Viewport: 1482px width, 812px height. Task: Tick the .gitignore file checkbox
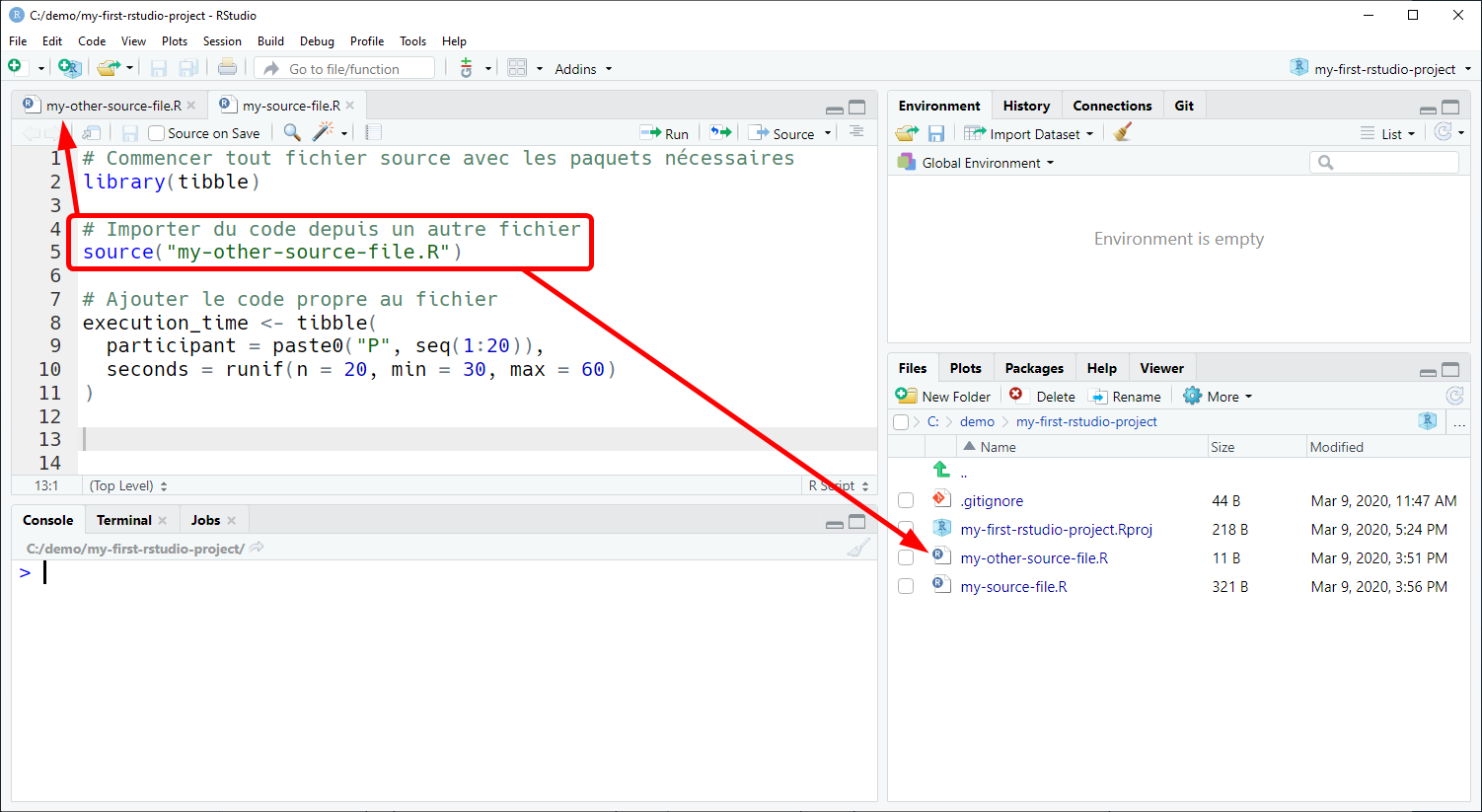pyautogui.click(x=906, y=500)
